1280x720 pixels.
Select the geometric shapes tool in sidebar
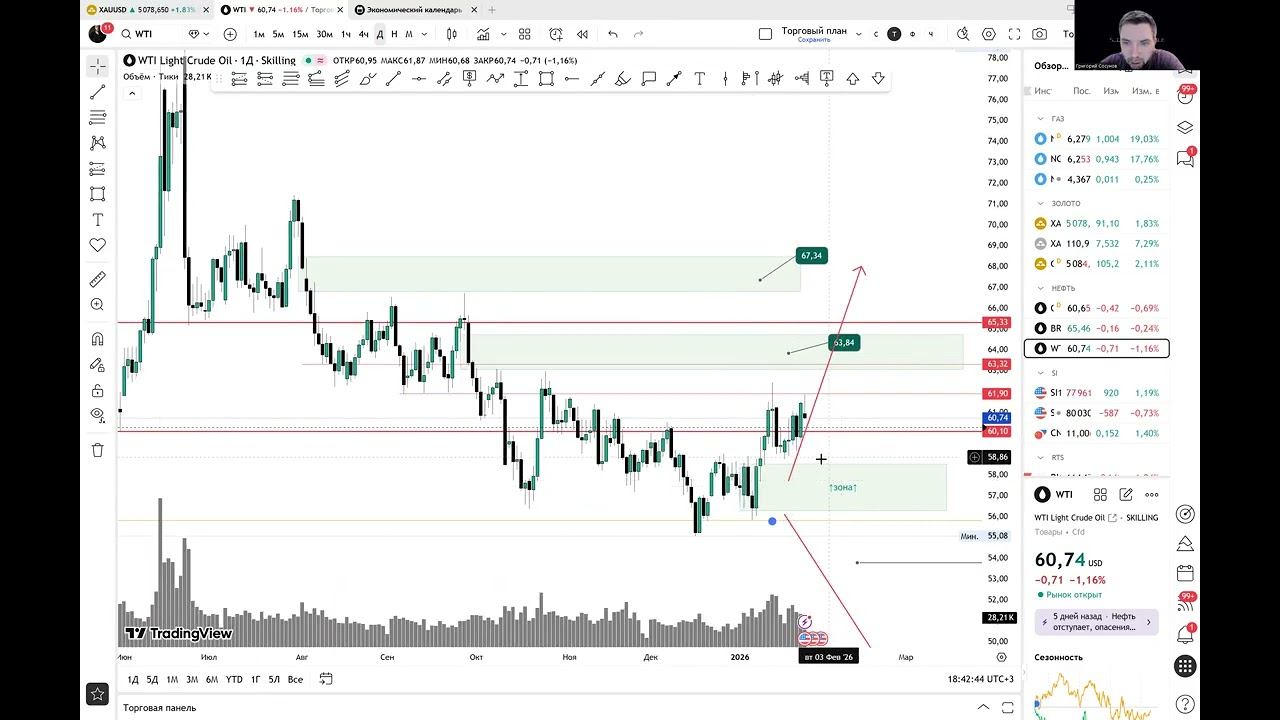point(97,194)
